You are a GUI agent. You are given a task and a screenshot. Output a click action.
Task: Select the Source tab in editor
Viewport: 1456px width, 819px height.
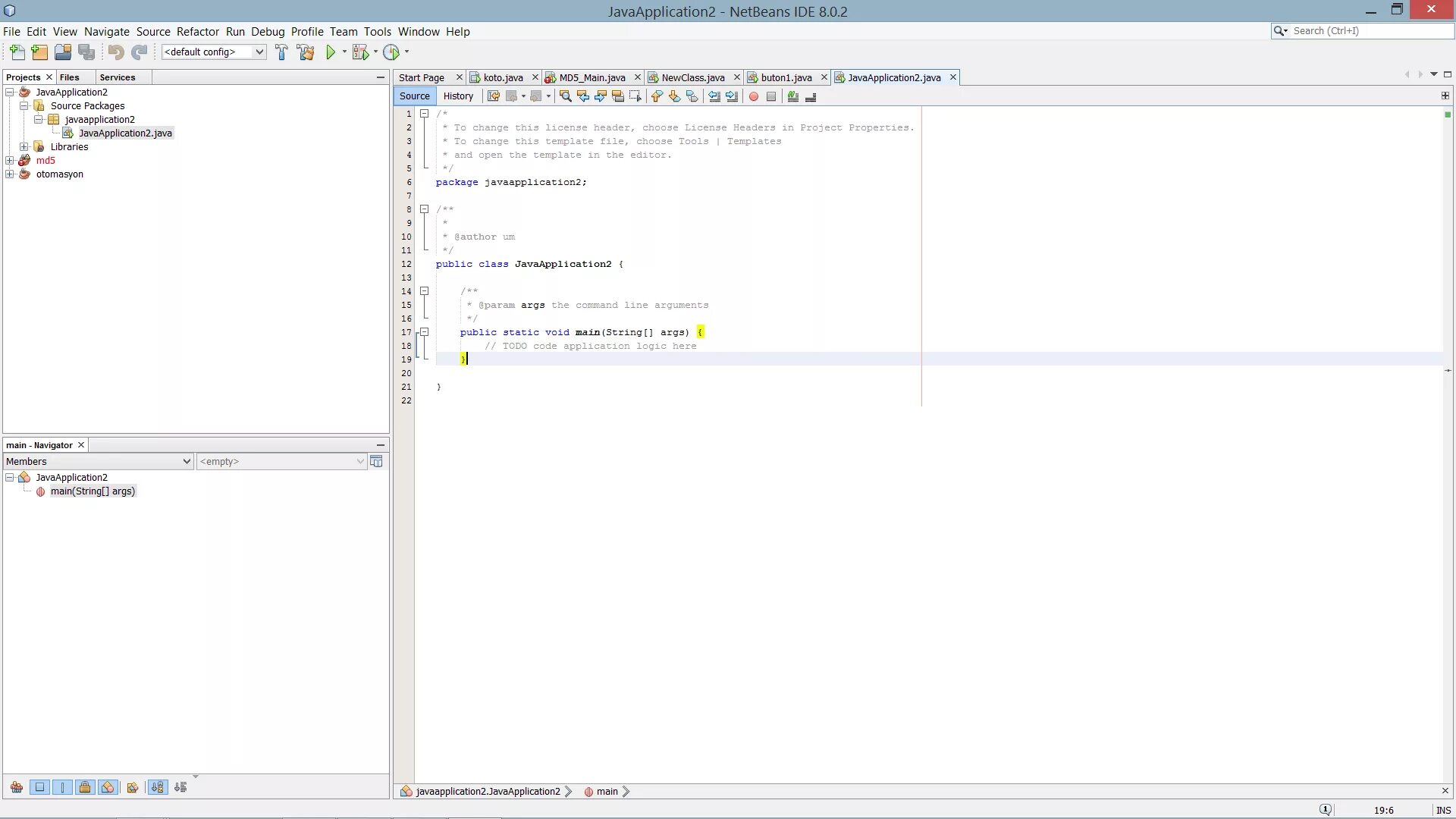(415, 96)
